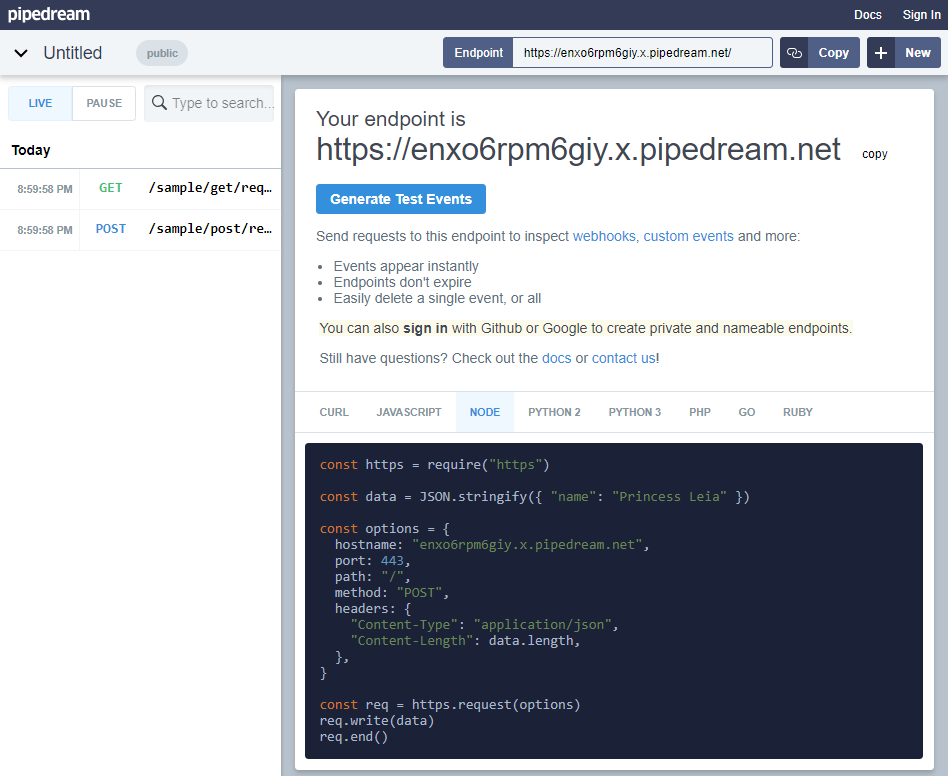This screenshot has width=948, height=776.
Task: Expand the Untitled source dropdown chevron
Action: pyautogui.click(x=21, y=53)
